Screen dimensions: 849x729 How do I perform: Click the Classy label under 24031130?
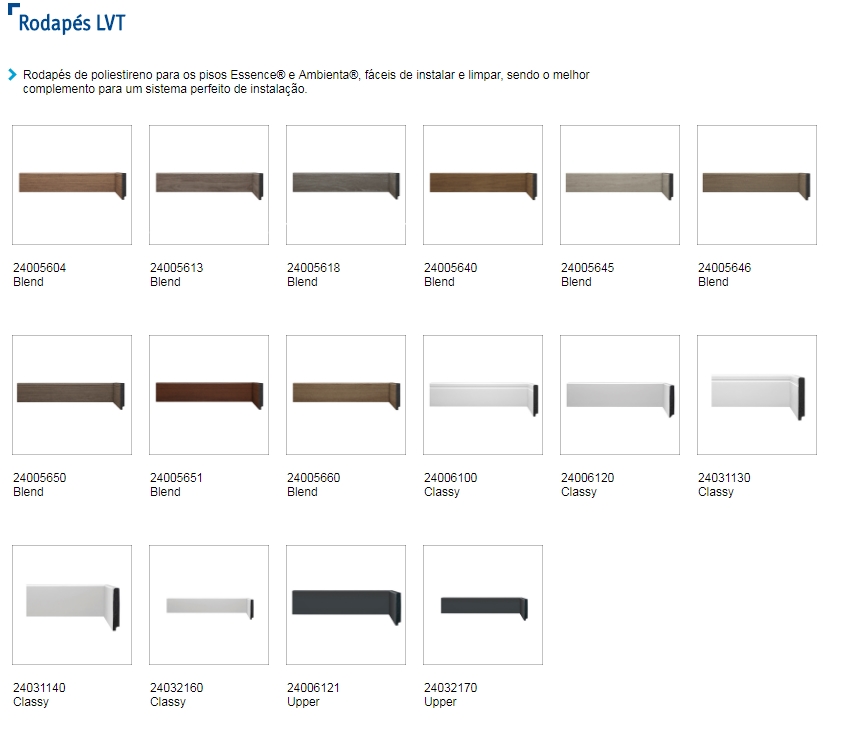click(x=716, y=492)
